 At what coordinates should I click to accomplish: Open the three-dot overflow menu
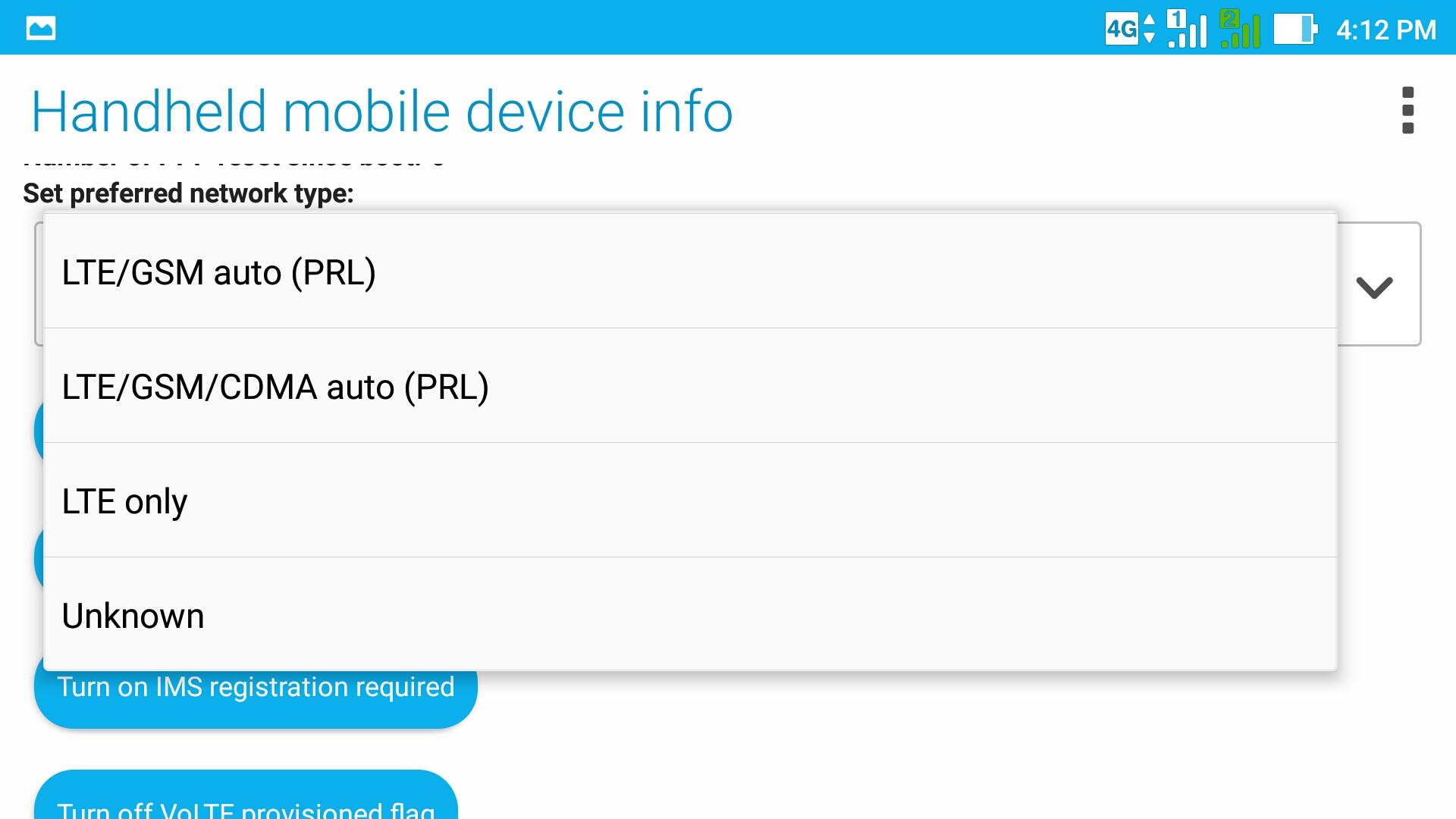click(1407, 111)
